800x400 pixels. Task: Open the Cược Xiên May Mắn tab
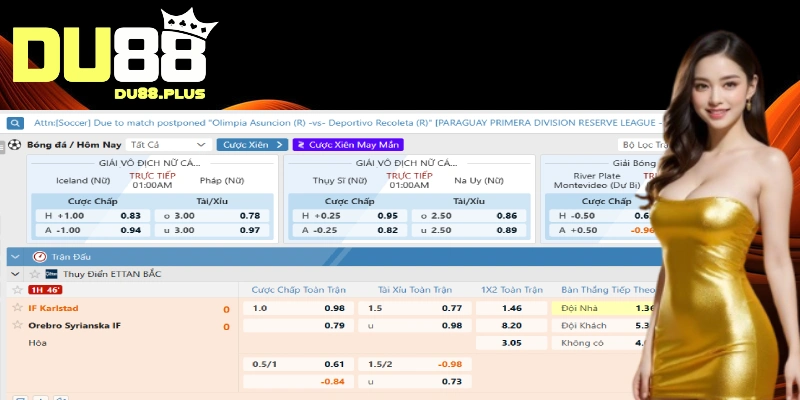(347, 145)
